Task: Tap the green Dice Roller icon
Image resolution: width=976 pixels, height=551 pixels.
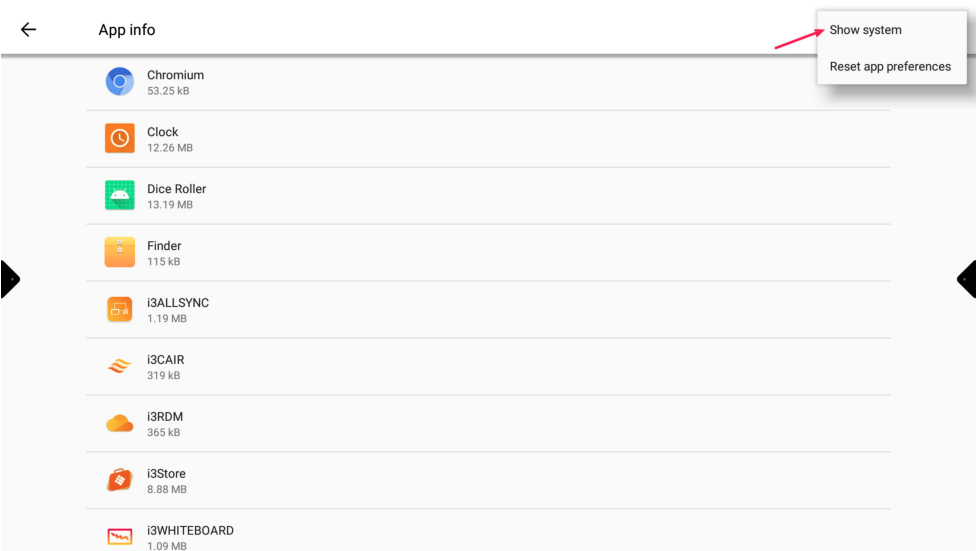Action: pos(120,196)
